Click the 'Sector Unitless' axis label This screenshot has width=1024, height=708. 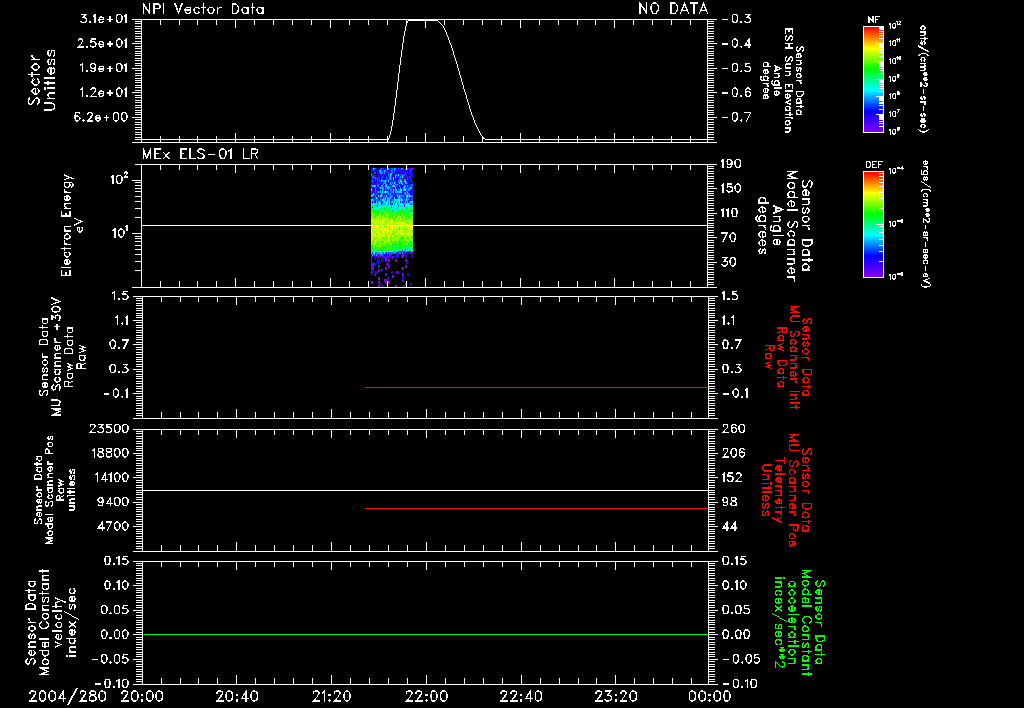(42, 80)
